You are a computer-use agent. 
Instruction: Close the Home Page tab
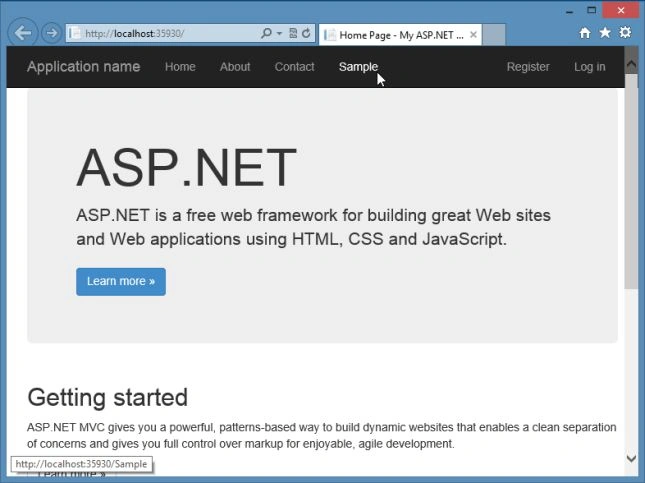(x=473, y=35)
